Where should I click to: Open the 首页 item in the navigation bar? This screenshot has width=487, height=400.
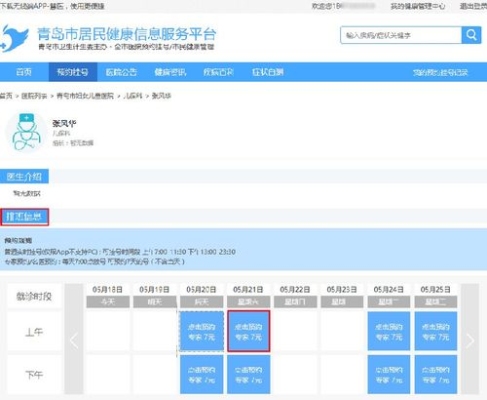tap(24, 72)
